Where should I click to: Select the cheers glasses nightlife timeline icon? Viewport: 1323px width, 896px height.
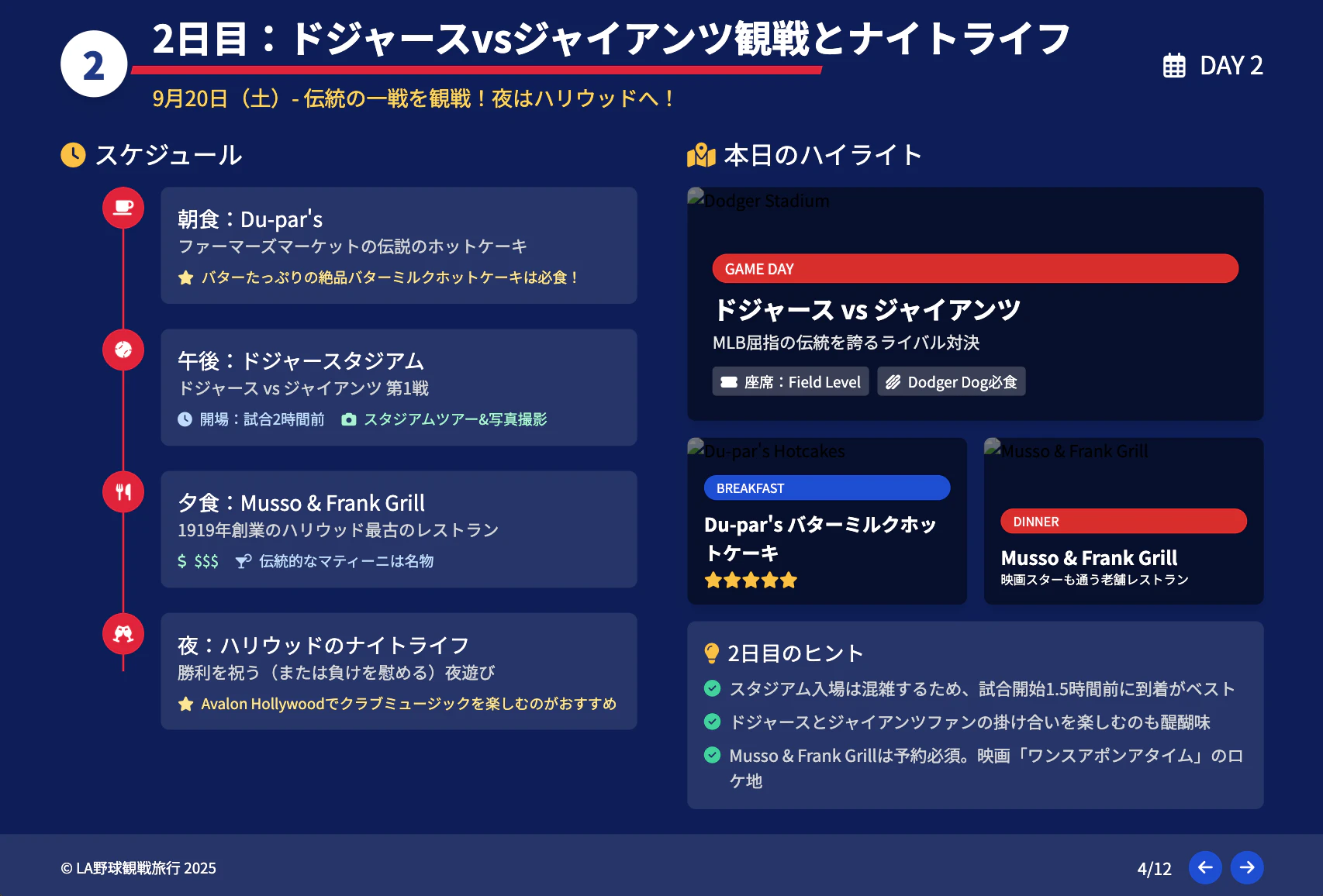123,633
